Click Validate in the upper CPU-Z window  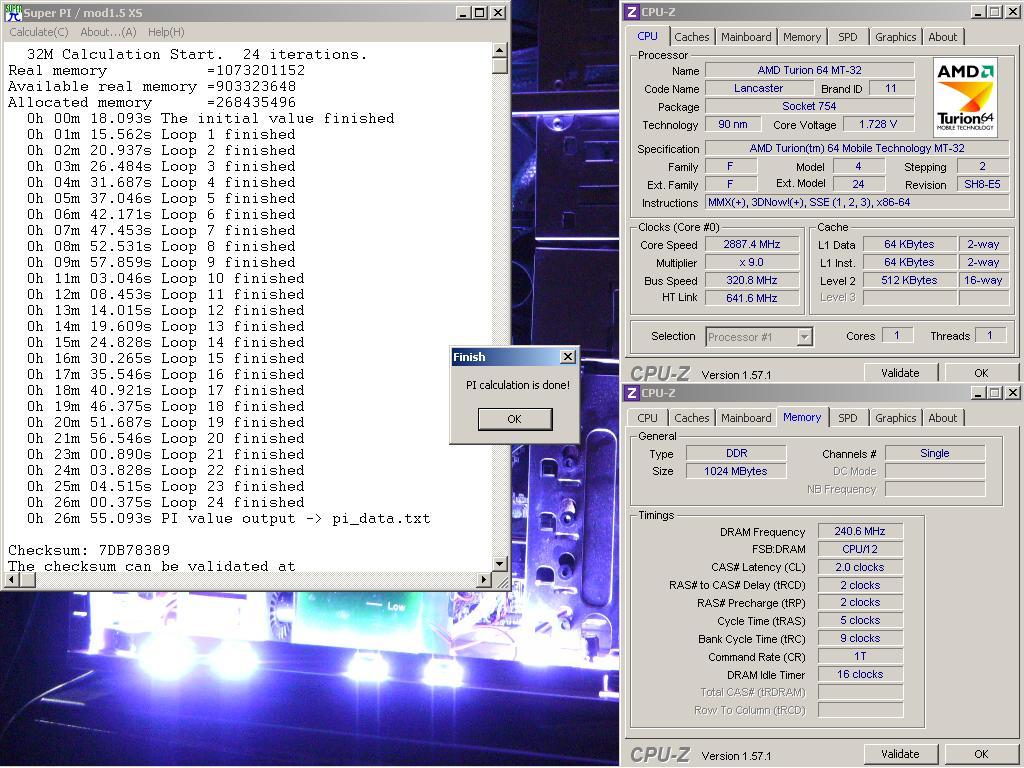pos(900,373)
